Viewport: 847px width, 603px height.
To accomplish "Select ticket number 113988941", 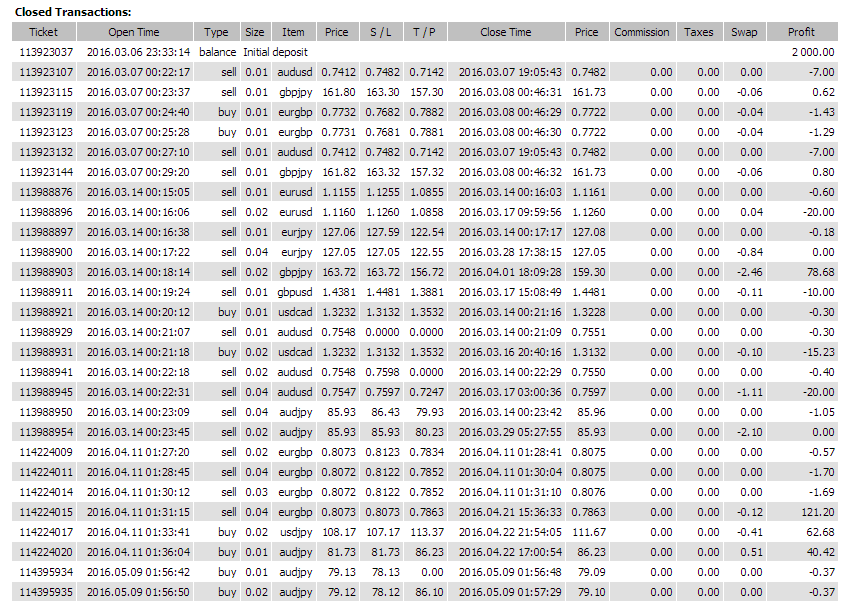I will [x=46, y=372].
